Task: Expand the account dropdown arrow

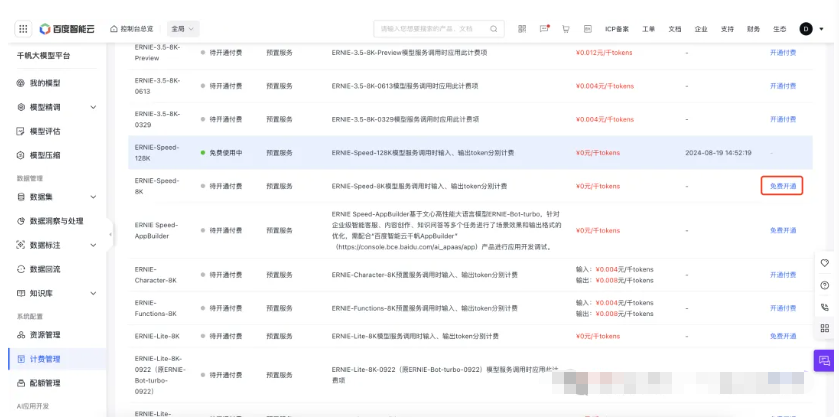Action: (821, 29)
